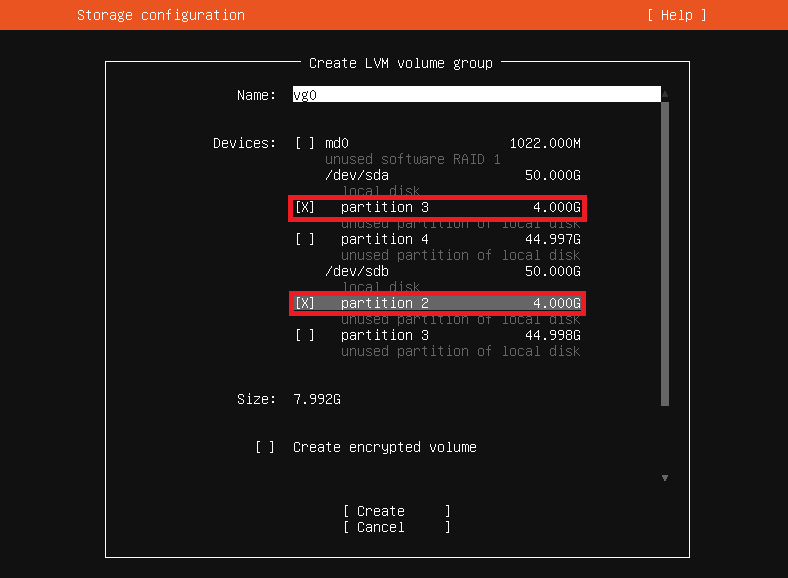The image size is (788, 578).
Task: Click the vertical scrollbar thumb
Action: click(665, 254)
